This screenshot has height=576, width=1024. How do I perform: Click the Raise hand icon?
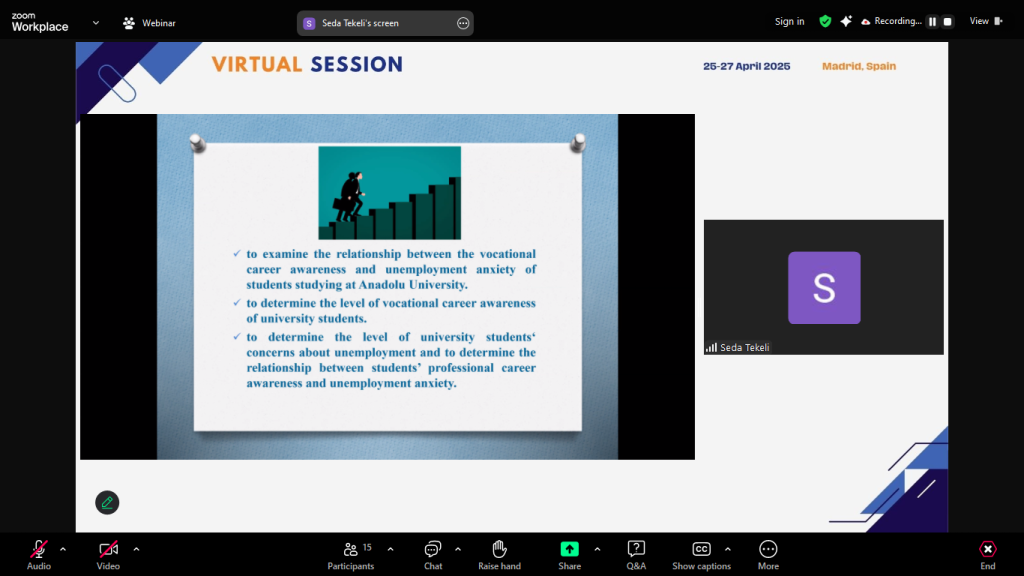click(x=499, y=549)
